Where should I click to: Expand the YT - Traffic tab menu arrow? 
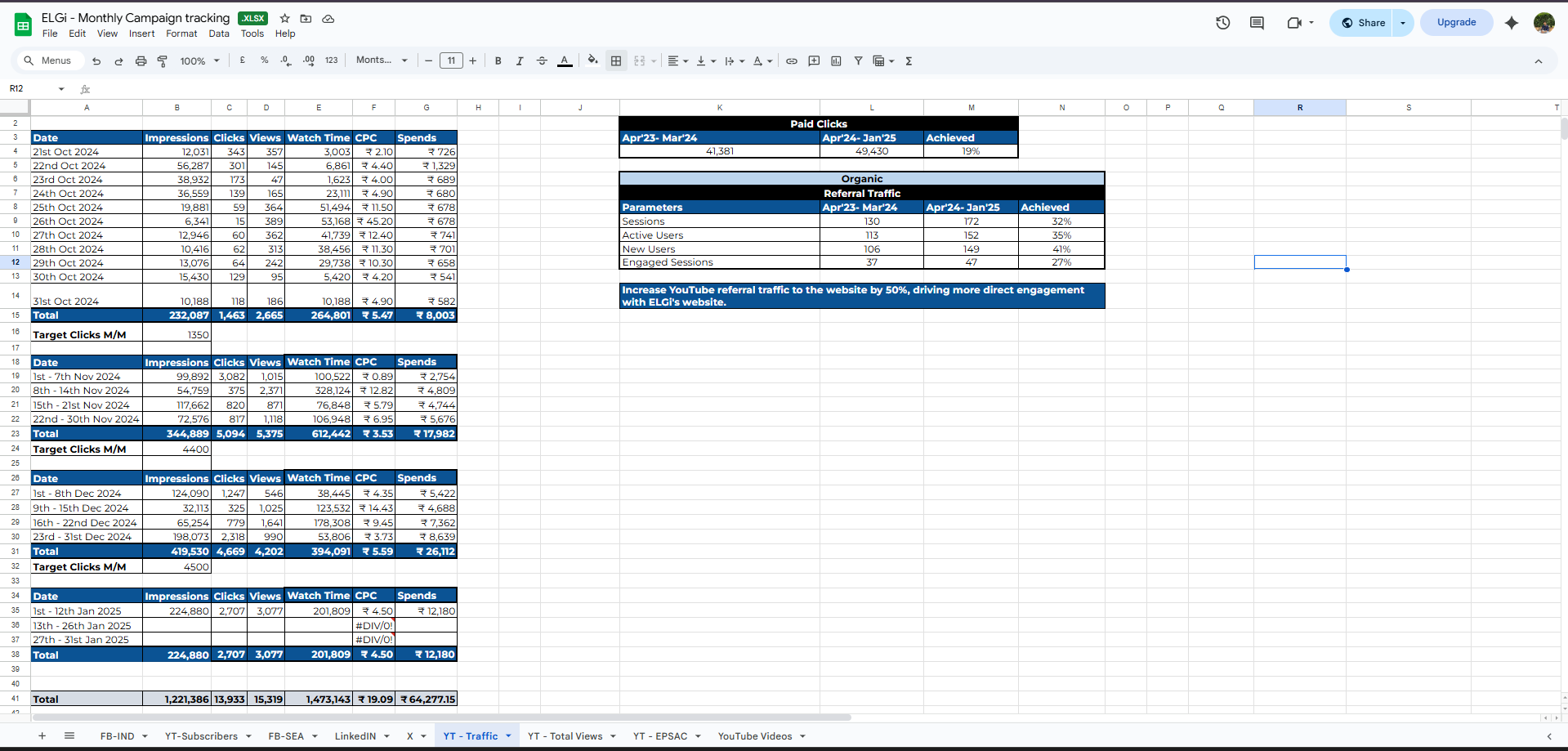(508, 736)
